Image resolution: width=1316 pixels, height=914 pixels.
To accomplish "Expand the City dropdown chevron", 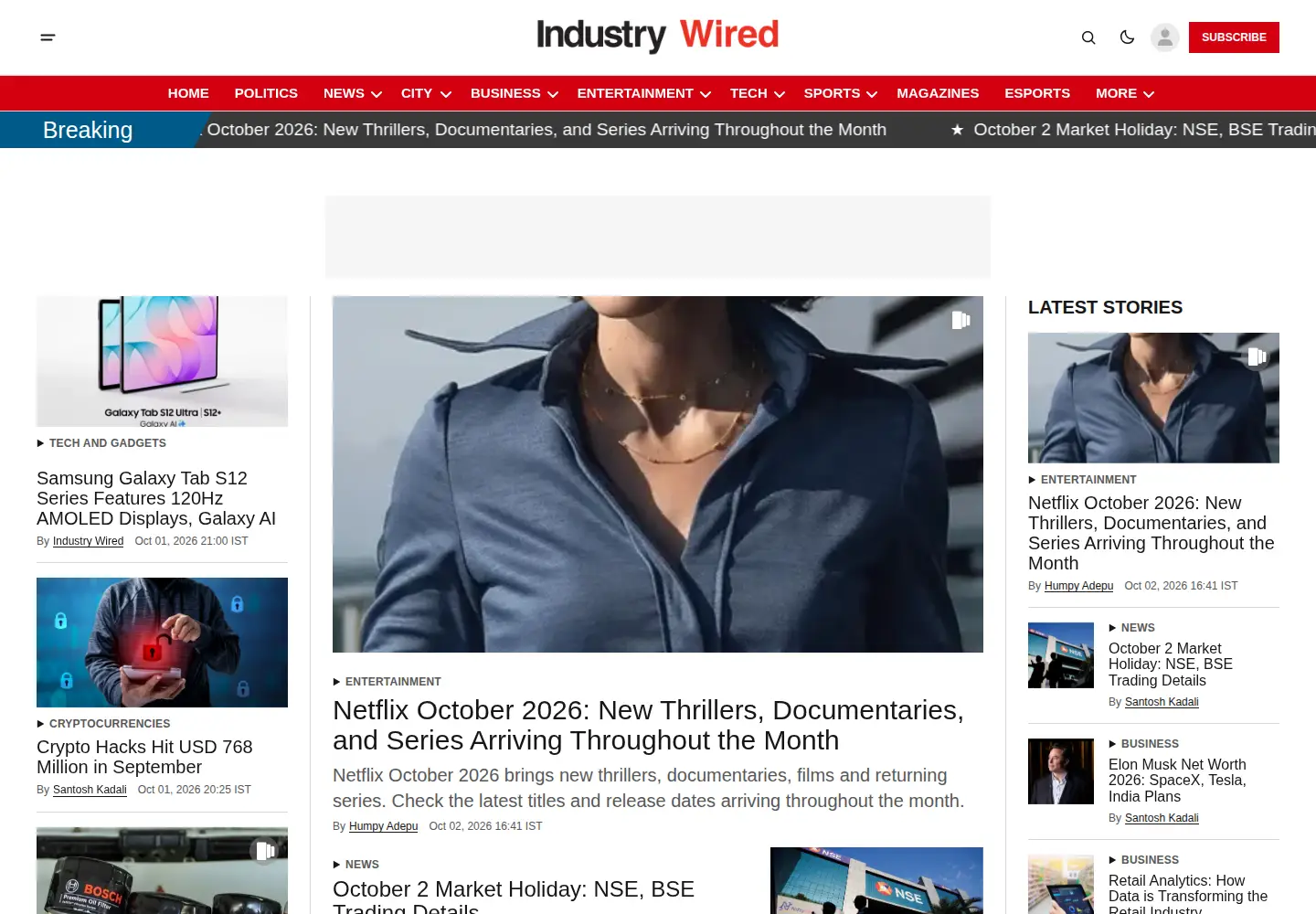I will 446,94.
